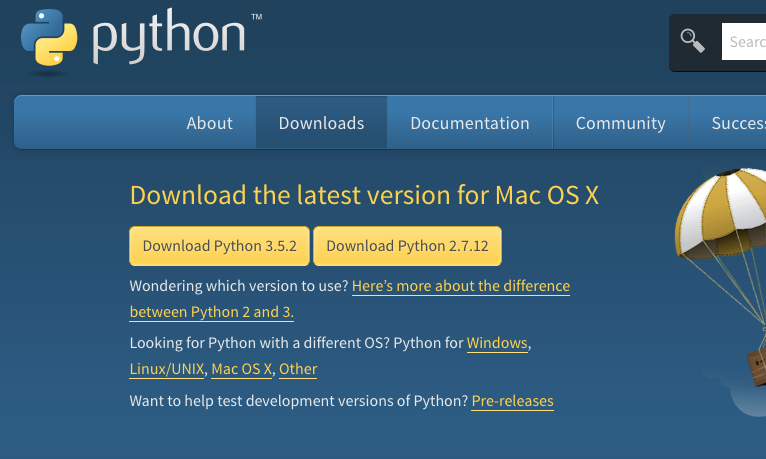Screen dimensions: 766x459
Task: Follow the Mac OS X download link
Action: (x=241, y=369)
